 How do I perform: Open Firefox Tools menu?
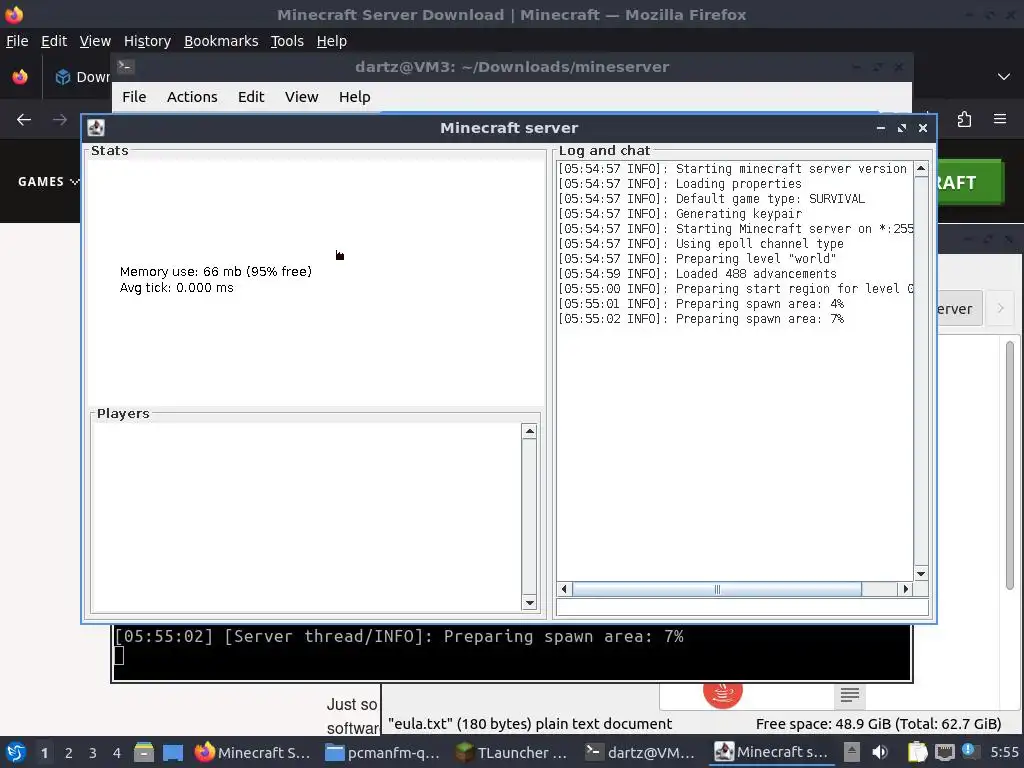coord(287,41)
